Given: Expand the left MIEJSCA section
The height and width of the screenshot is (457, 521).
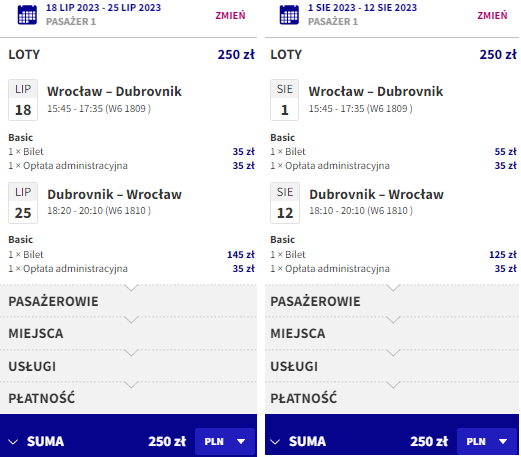Looking at the screenshot, I should pyautogui.click(x=128, y=333).
